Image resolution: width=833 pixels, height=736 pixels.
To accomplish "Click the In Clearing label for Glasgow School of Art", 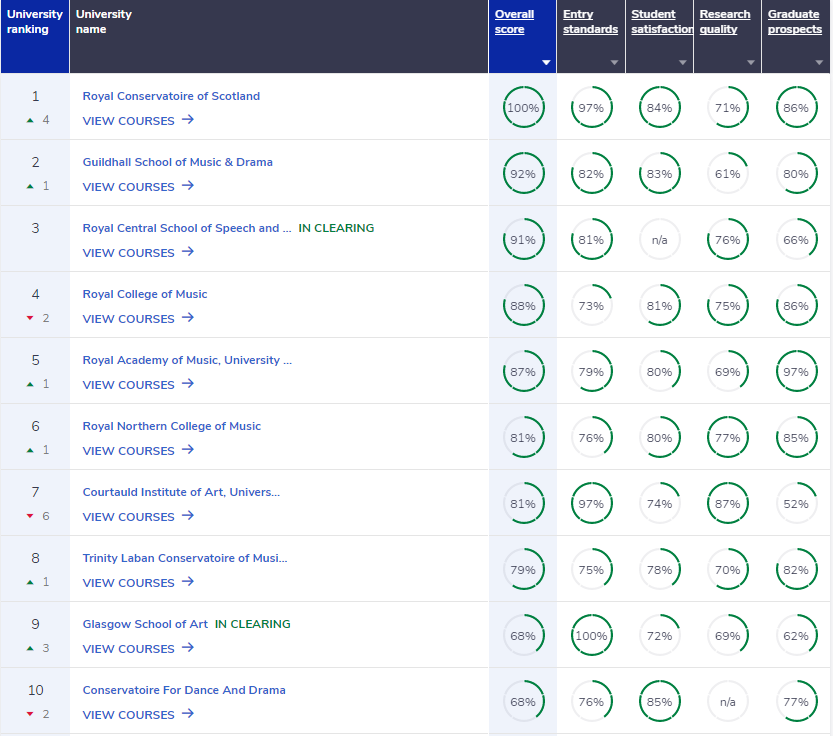I will click(253, 624).
